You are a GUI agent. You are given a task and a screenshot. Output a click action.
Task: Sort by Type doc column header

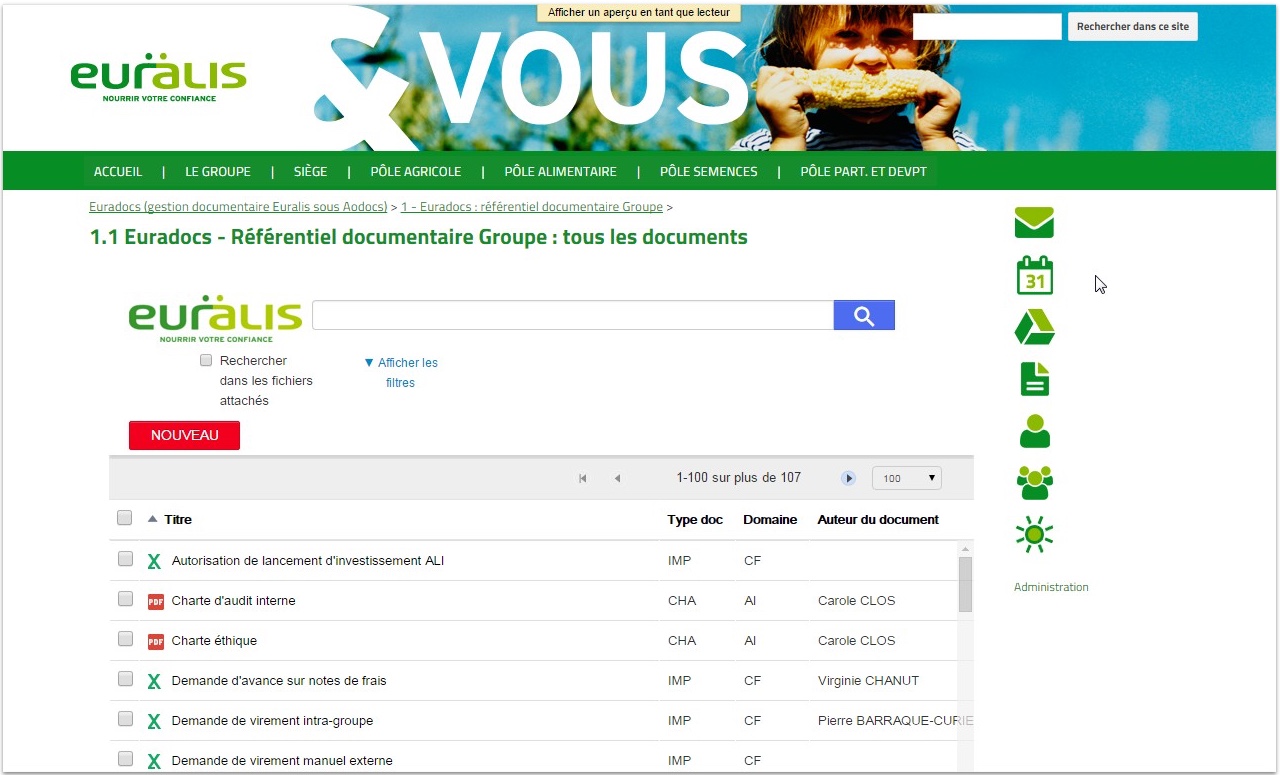695,519
